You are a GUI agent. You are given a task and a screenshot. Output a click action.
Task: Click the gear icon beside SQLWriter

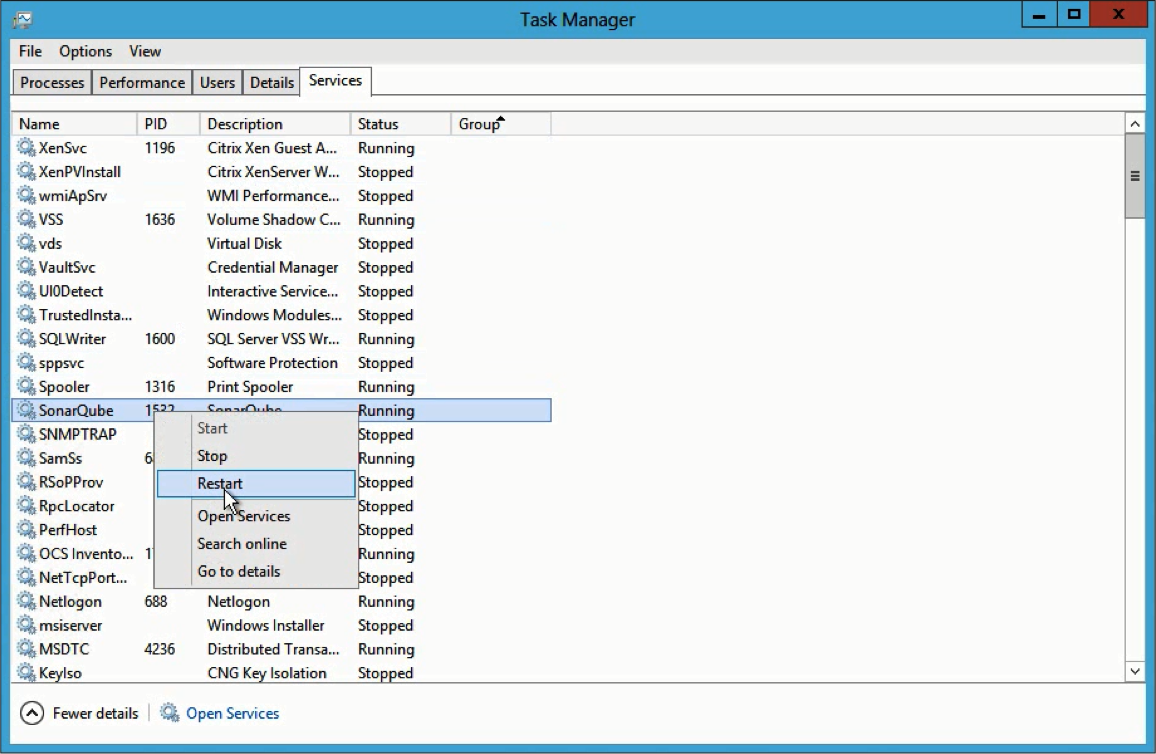pyautogui.click(x=27, y=338)
